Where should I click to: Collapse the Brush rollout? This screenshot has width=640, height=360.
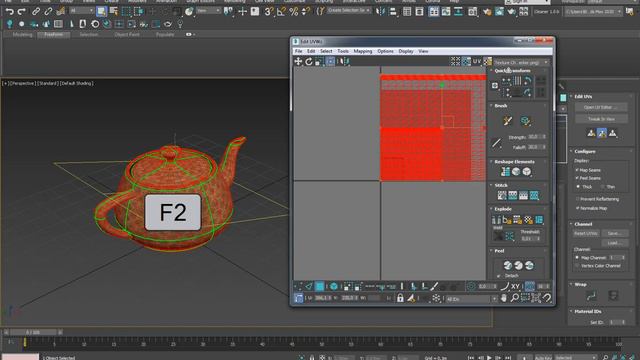[491, 106]
